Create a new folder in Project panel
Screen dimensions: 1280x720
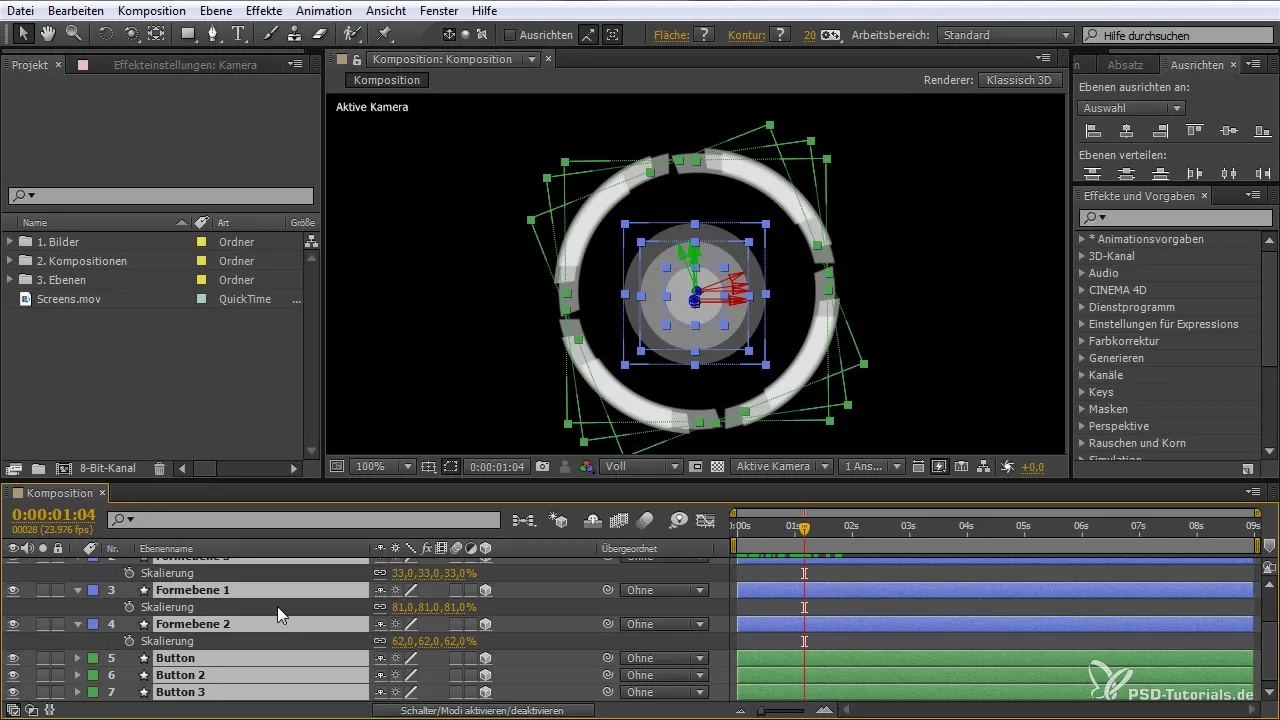coord(38,468)
